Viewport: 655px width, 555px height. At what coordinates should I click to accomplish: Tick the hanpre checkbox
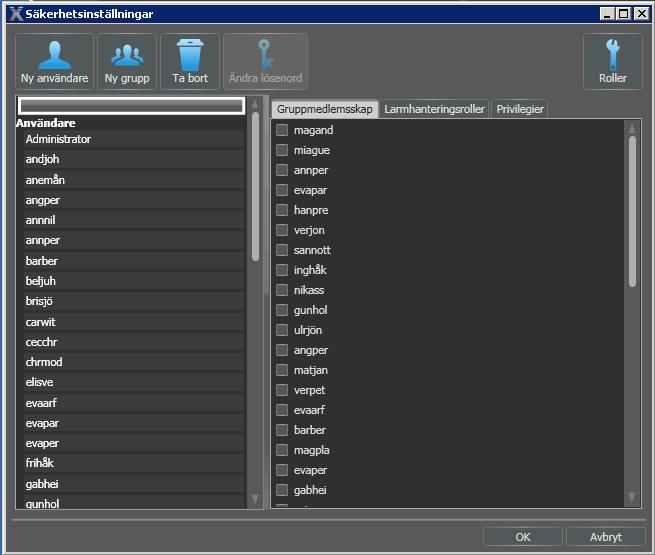tap(282, 210)
